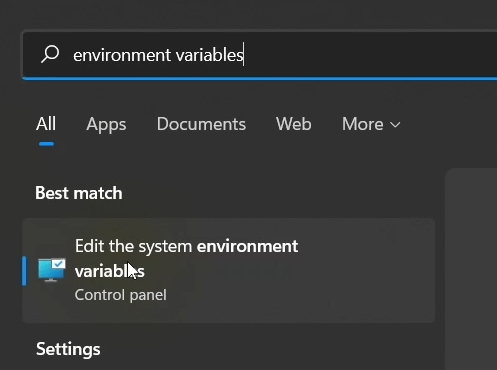Switch to the All results tab
Screen dimensions: 497x370
pyautogui.click(x=46, y=124)
